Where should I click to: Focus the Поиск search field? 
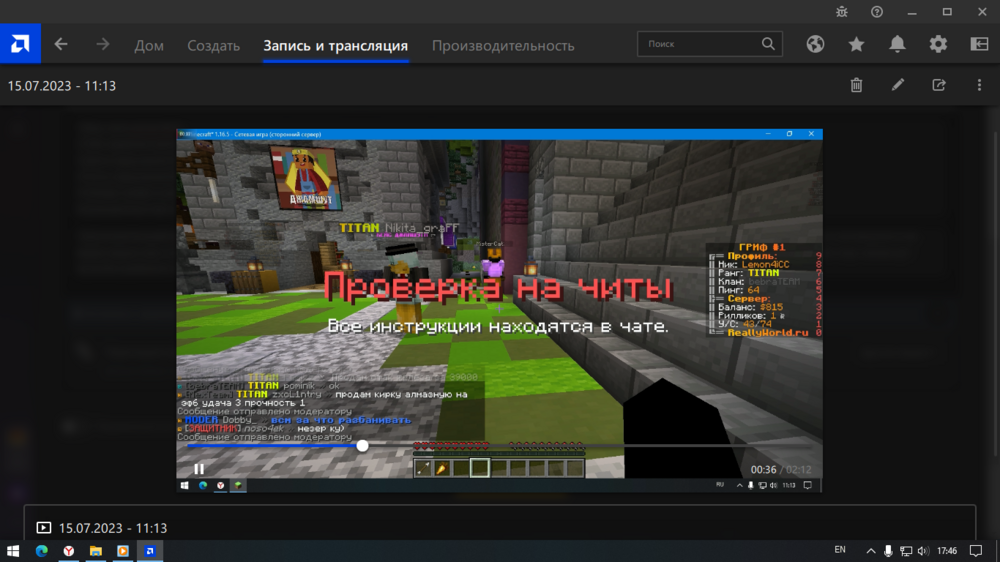(x=710, y=44)
